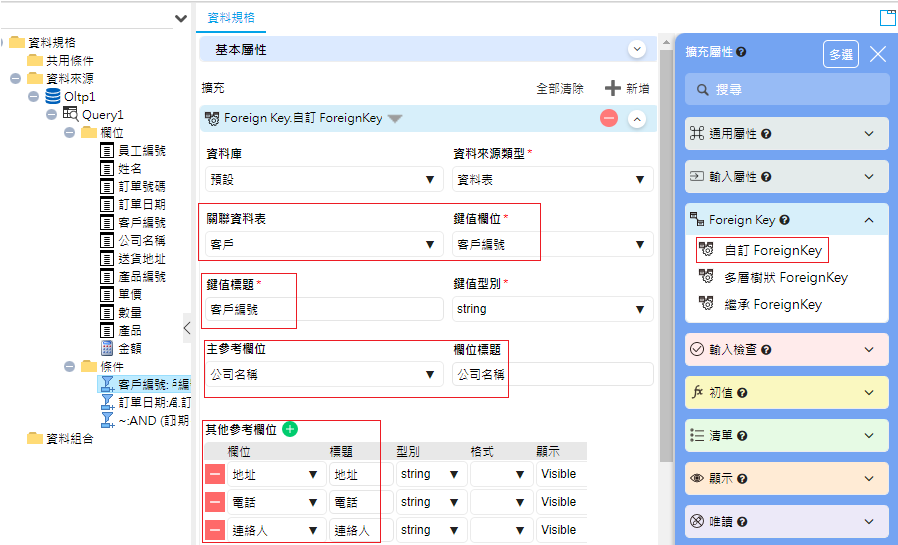
Task: Click help icon beside 通用屬性
Action: pyautogui.click(x=766, y=134)
